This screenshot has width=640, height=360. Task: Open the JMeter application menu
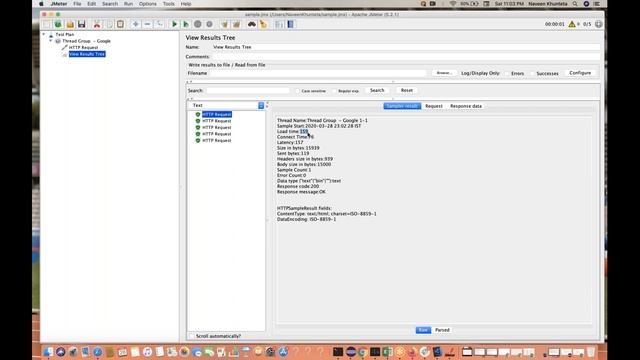coord(59,4)
